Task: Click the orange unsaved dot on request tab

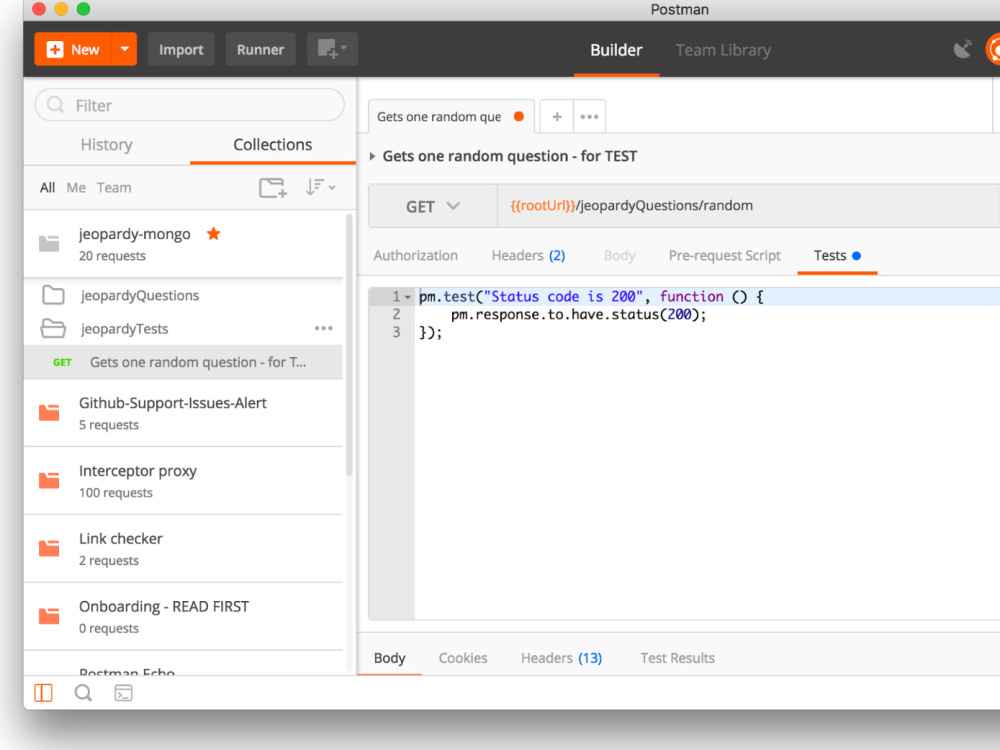Action: tap(519, 116)
